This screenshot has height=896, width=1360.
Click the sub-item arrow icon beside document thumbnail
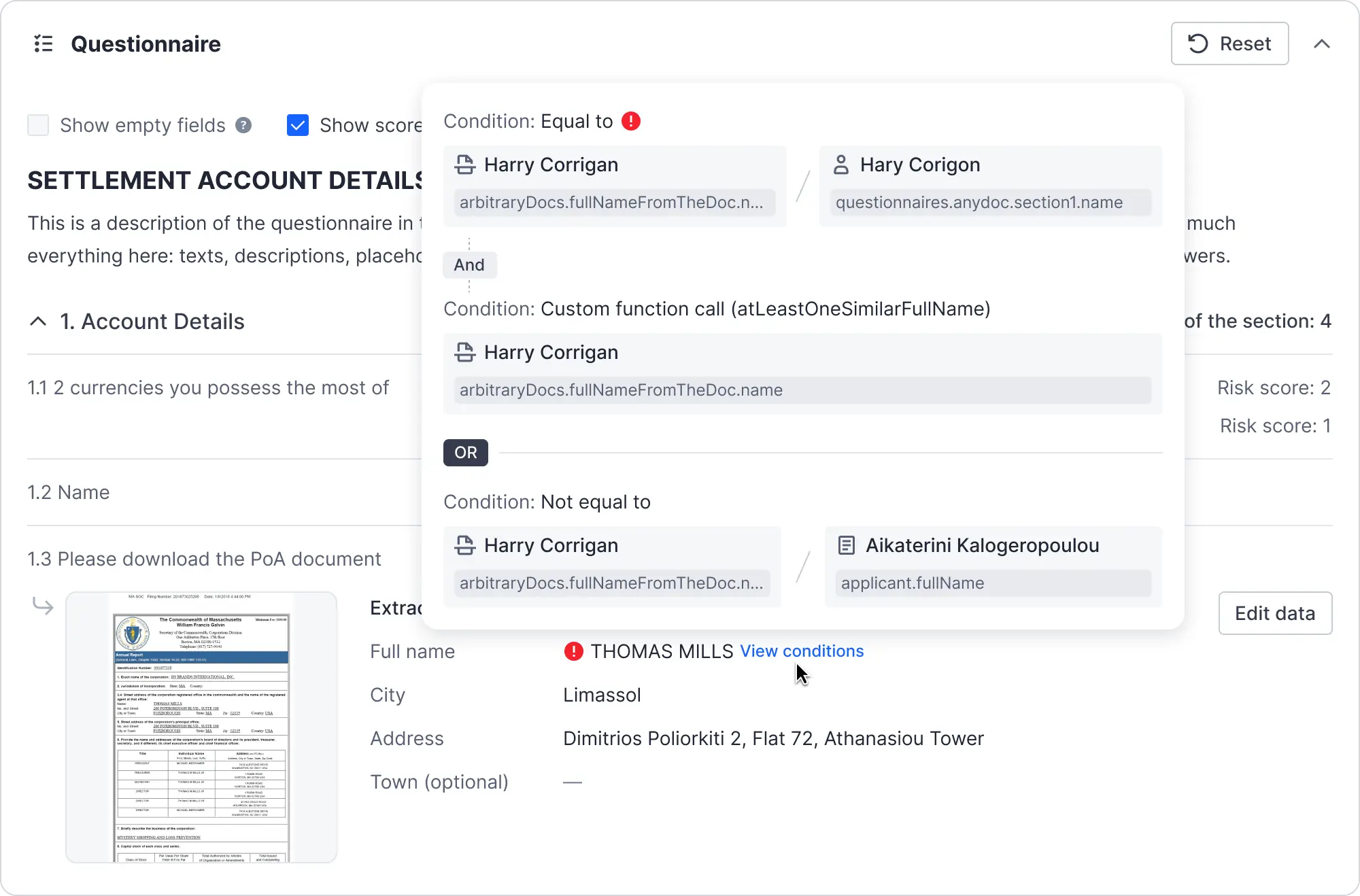(x=43, y=606)
